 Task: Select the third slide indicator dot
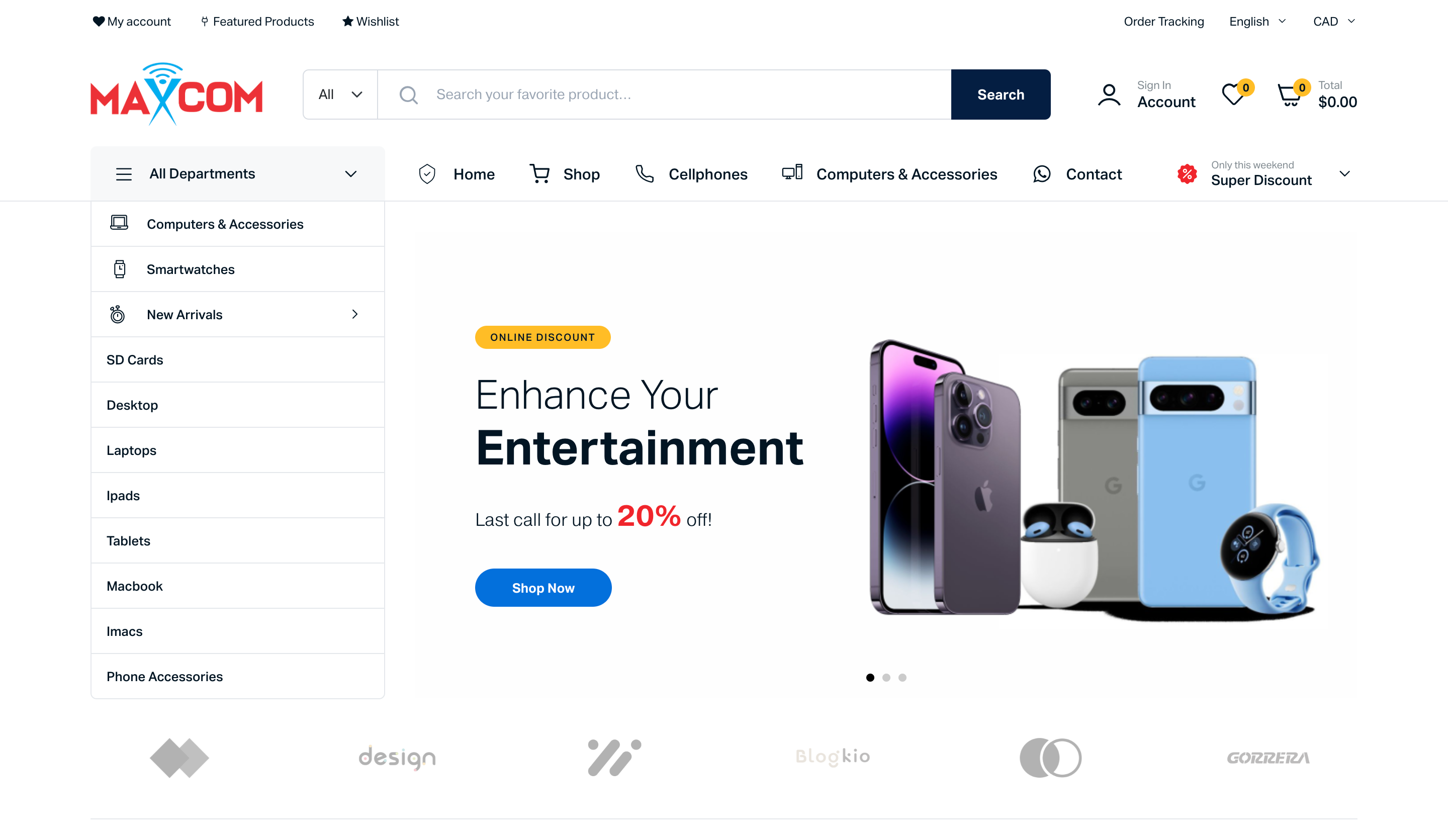pyautogui.click(x=902, y=678)
